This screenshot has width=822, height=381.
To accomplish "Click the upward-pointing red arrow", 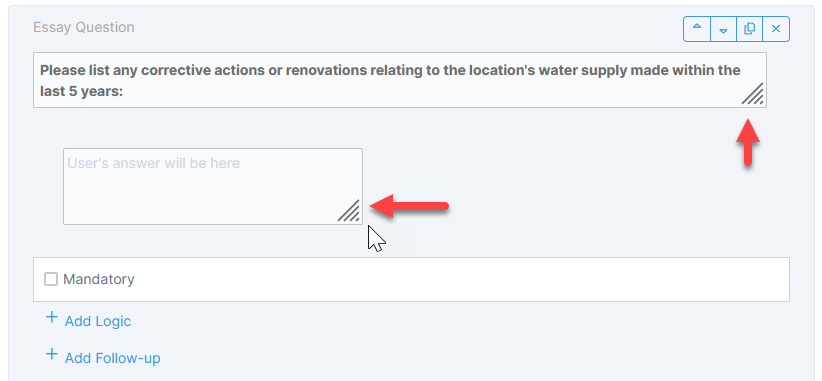I will [748, 143].
